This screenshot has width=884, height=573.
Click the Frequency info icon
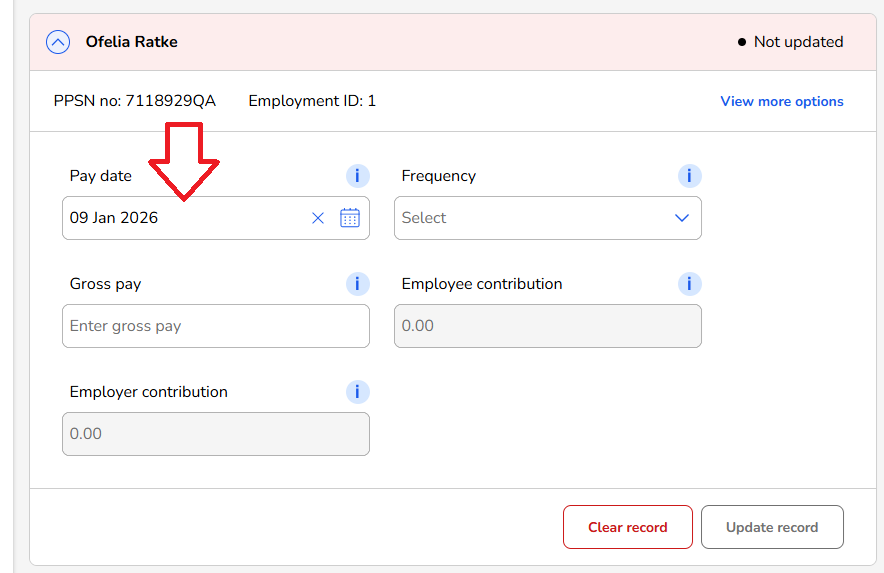(689, 176)
